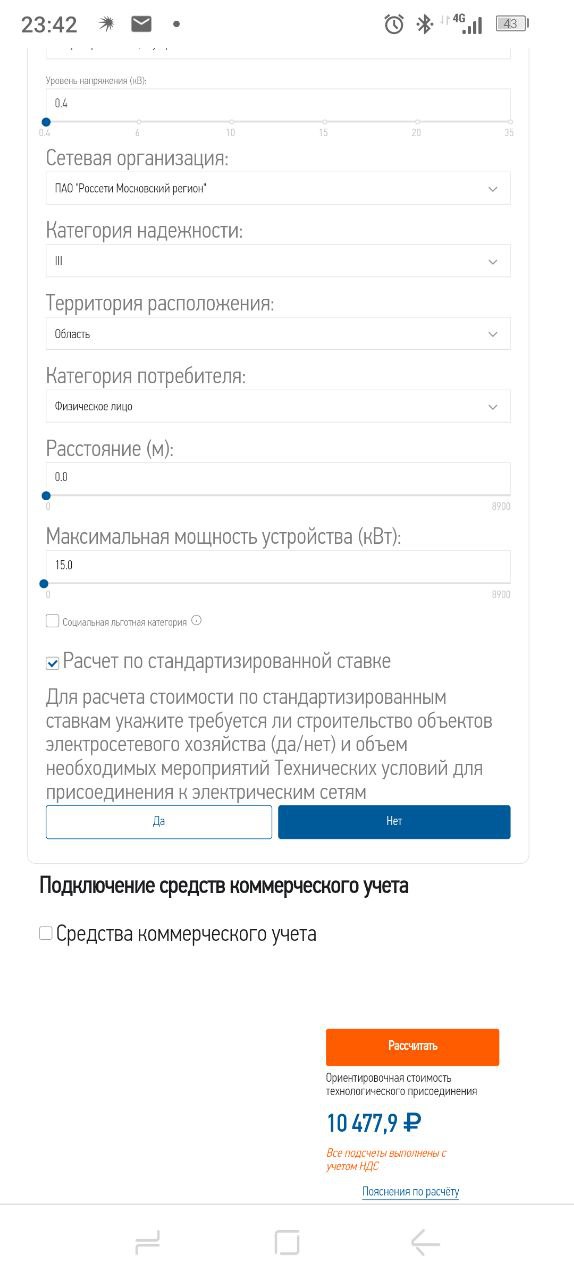The width and height of the screenshot is (574, 1280).
Task: Tap the alarm clock status icon
Action: (394, 24)
